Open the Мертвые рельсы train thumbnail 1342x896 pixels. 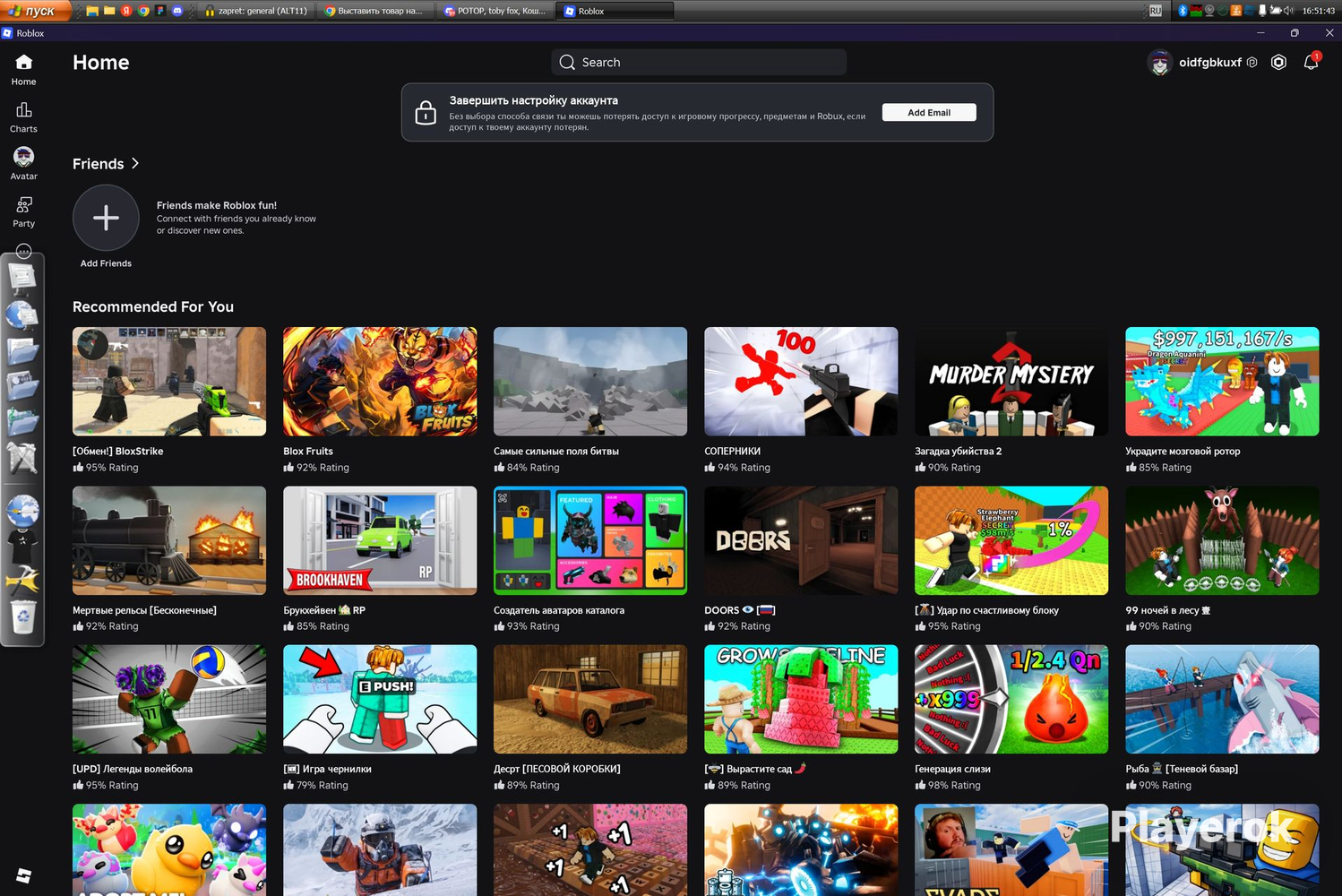pyautogui.click(x=169, y=540)
